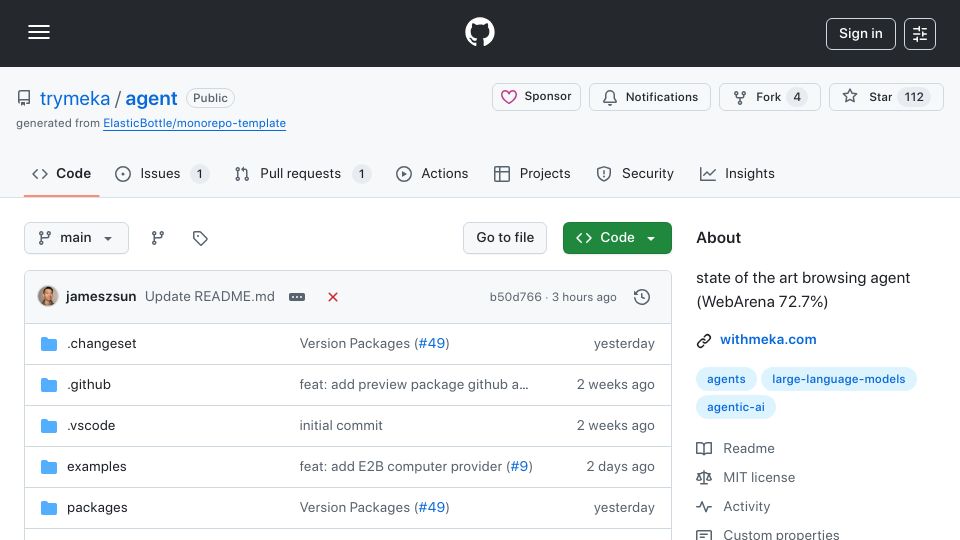The height and width of the screenshot is (540, 960).
Task: Click .changeset folder icon
Action: click(49, 344)
